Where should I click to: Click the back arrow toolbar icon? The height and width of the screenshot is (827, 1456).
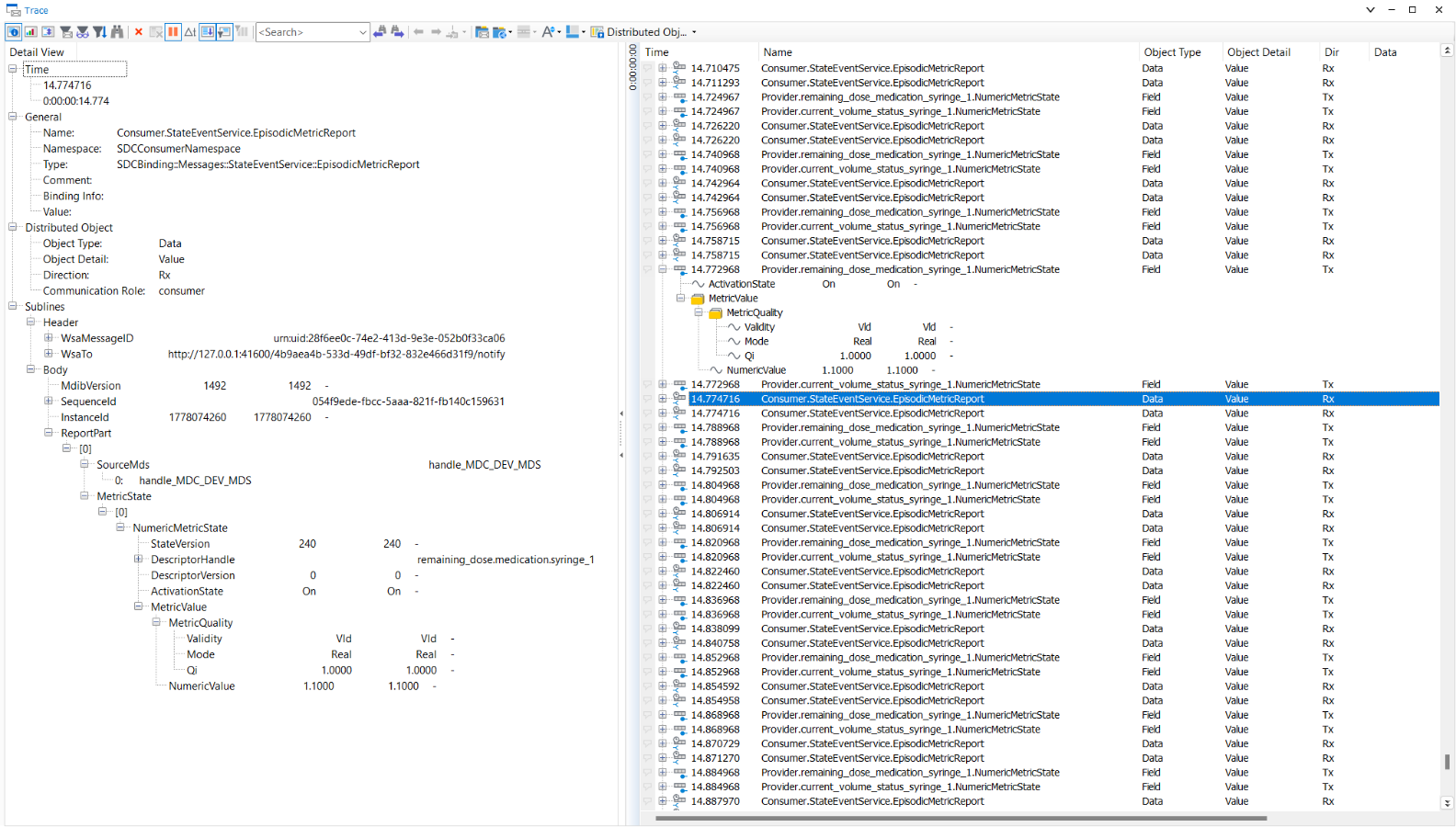pyautogui.click(x=419, y=32)
